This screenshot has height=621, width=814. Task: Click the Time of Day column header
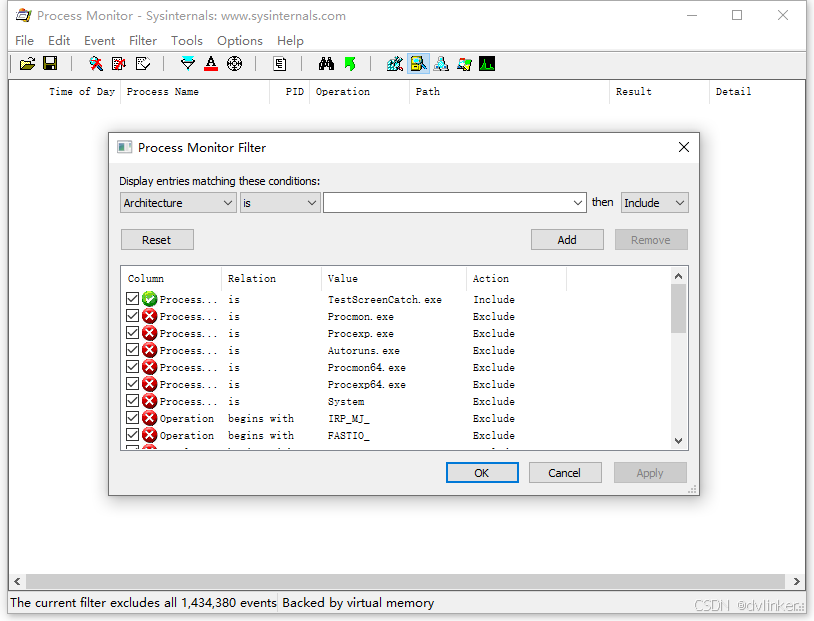click(65, 92)
